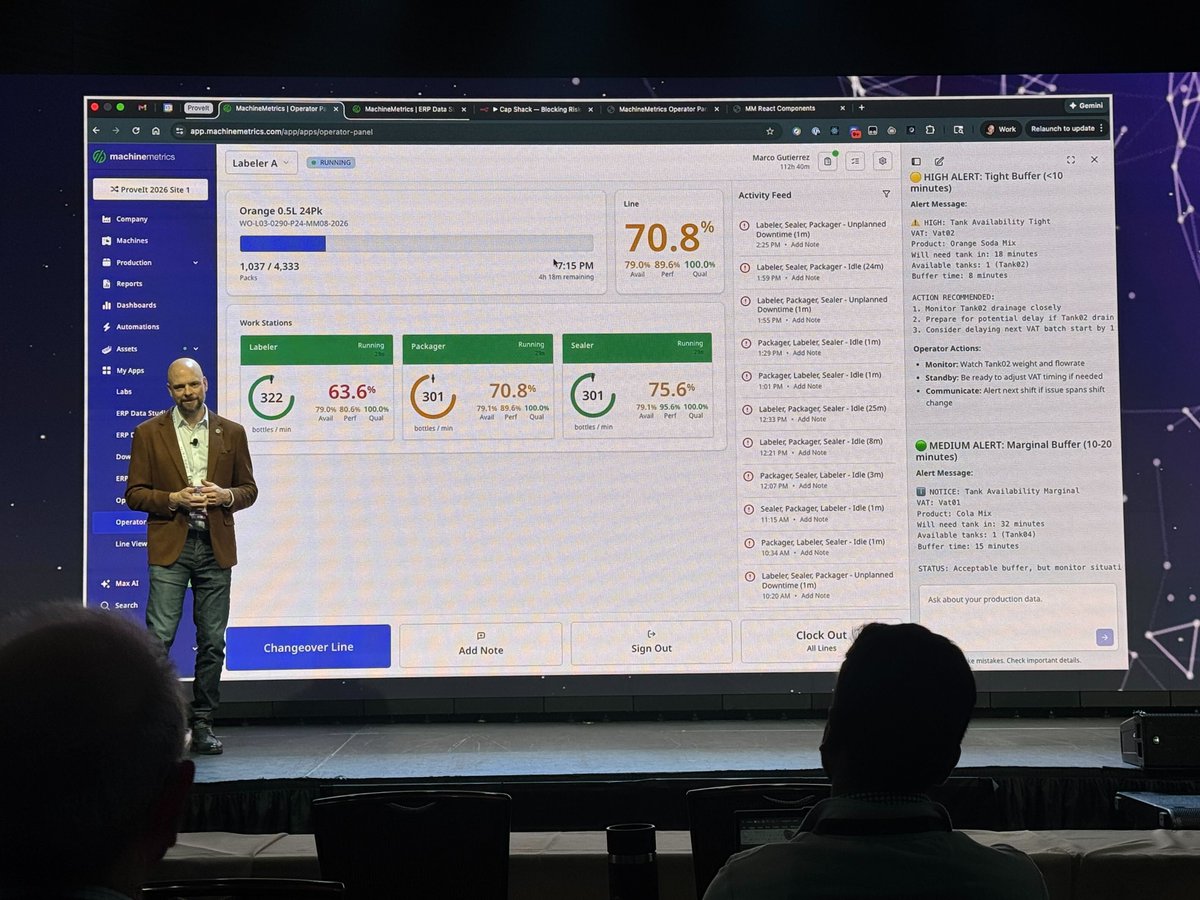Go back with the browser back arrow
1200x900 pixels.
(96, 131)
